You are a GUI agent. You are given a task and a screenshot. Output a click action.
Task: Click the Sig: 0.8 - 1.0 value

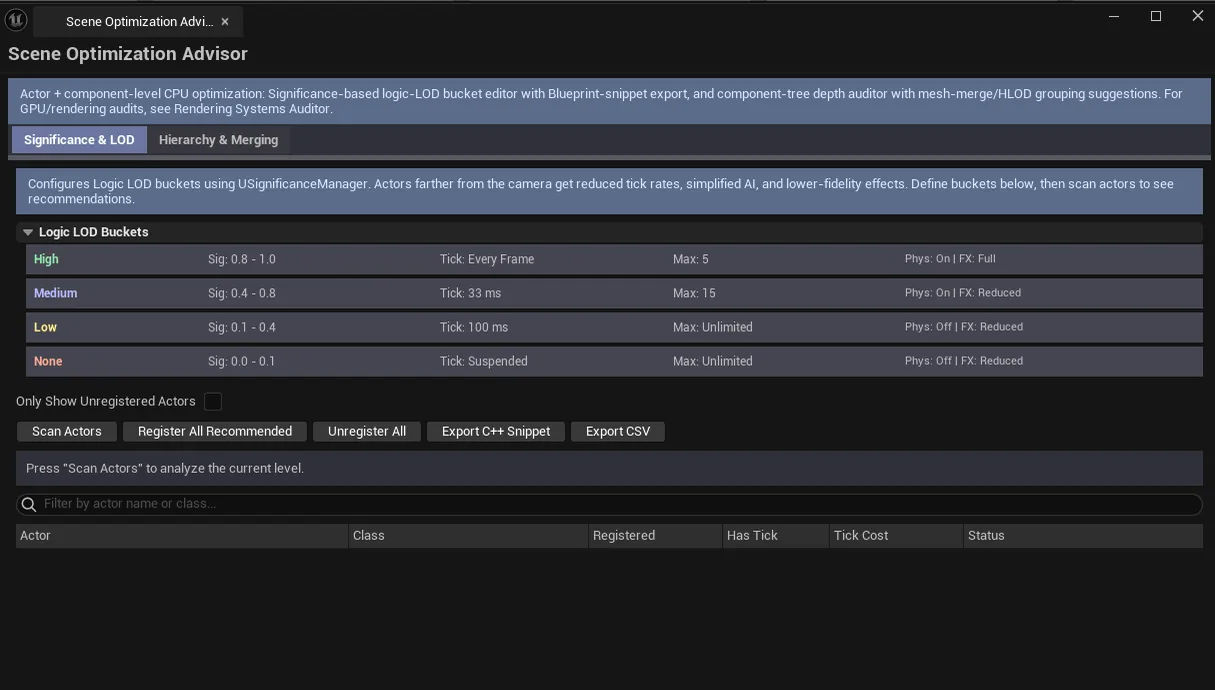(242, 259)
